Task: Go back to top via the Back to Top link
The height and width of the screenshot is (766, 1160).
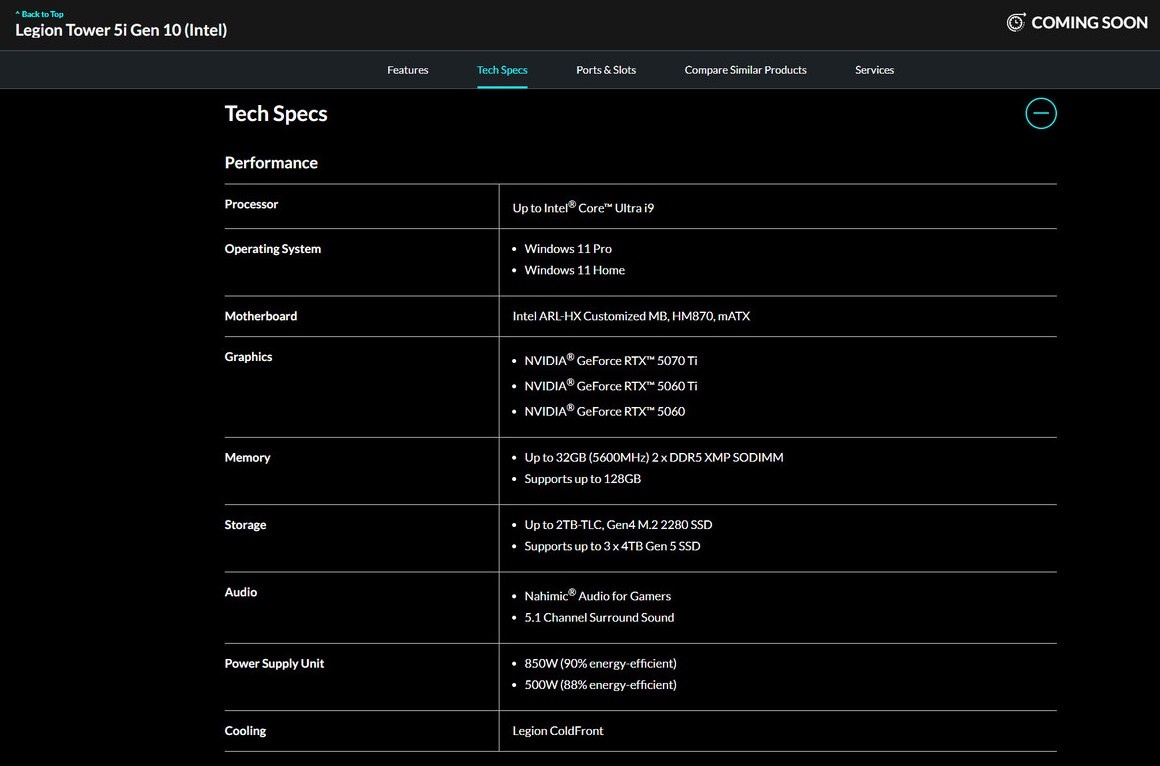Action: click(x=39, y=14)
